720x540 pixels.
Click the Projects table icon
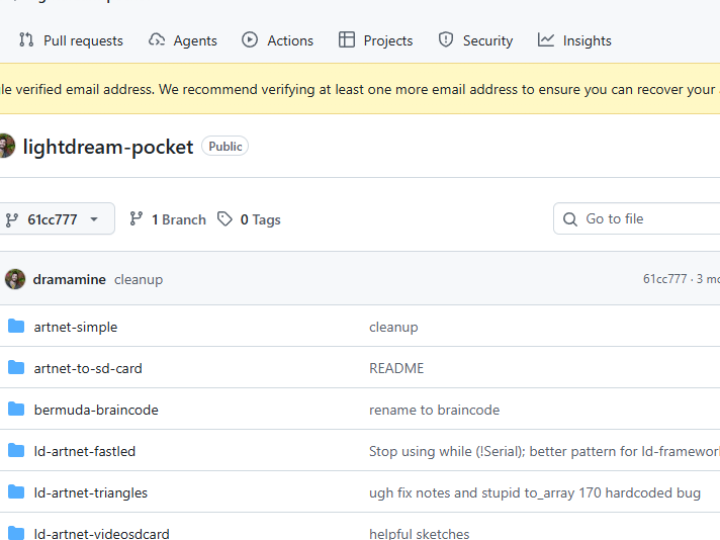click(347, 40)
